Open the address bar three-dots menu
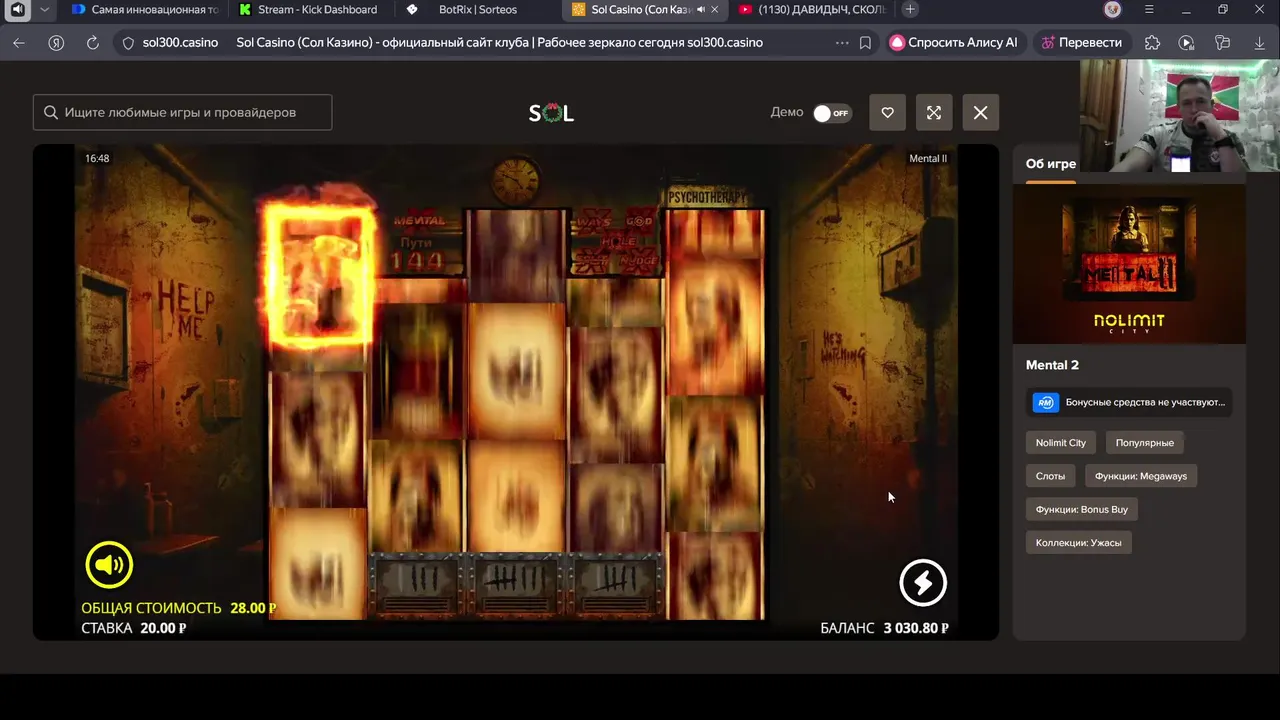Viewport: 1280px width, 720px height. [841, 43]
